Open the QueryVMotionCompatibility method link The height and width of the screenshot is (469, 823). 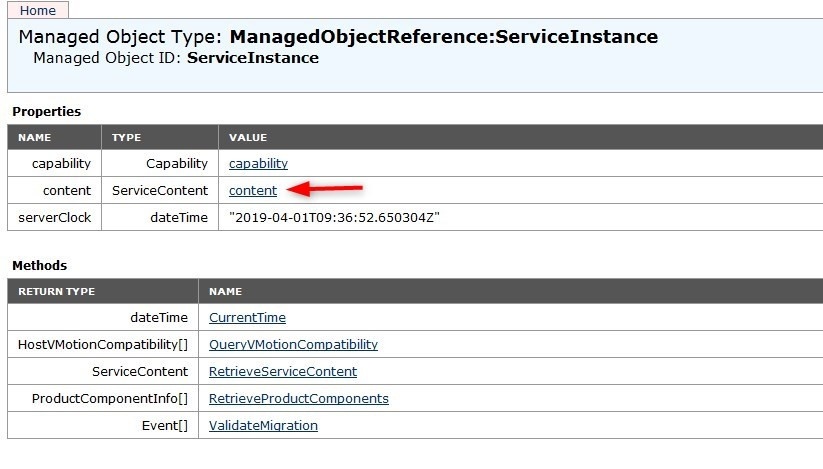[293, 344]
